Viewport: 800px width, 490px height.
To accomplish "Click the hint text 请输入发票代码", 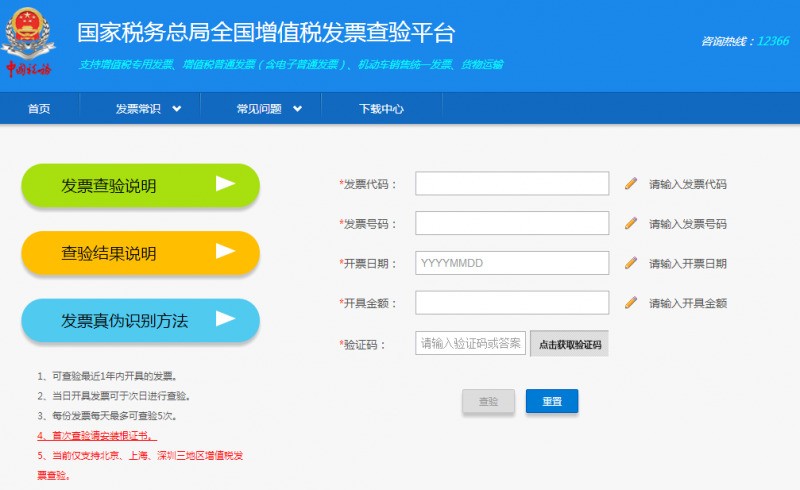I will [x=688, y=184].
